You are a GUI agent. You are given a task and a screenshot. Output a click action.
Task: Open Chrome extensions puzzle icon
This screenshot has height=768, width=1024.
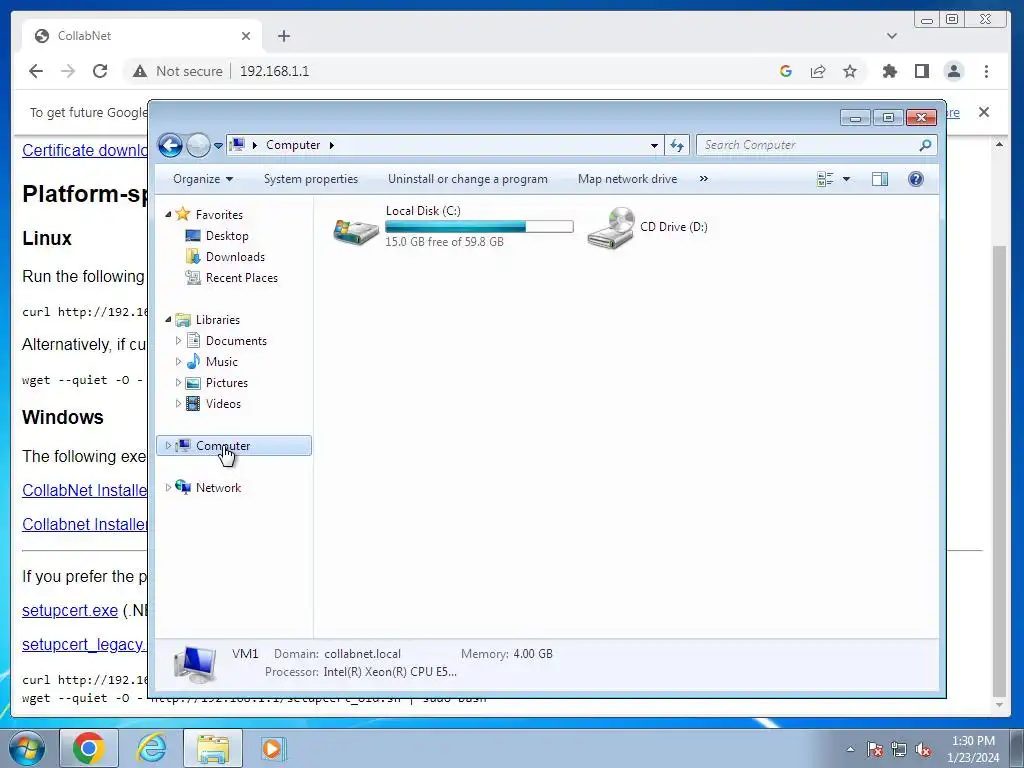coord(889,71)
